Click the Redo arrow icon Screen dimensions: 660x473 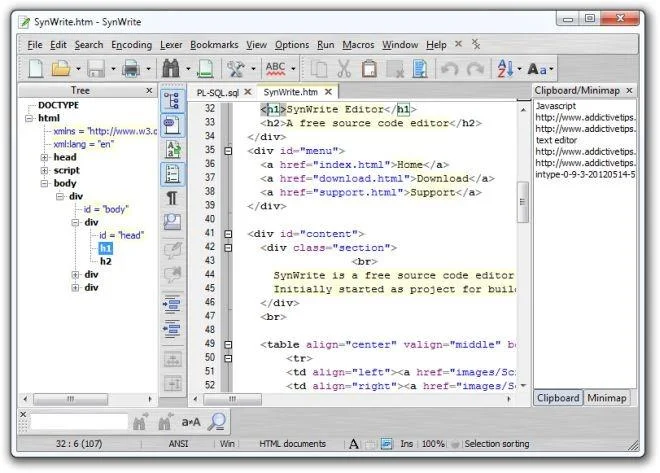click(475, 68)
